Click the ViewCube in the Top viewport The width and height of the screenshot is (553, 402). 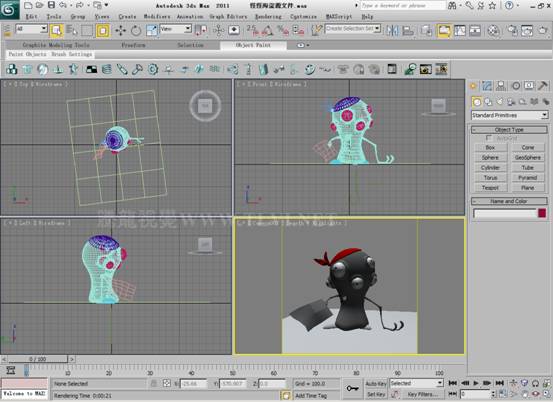coord(205,105)
